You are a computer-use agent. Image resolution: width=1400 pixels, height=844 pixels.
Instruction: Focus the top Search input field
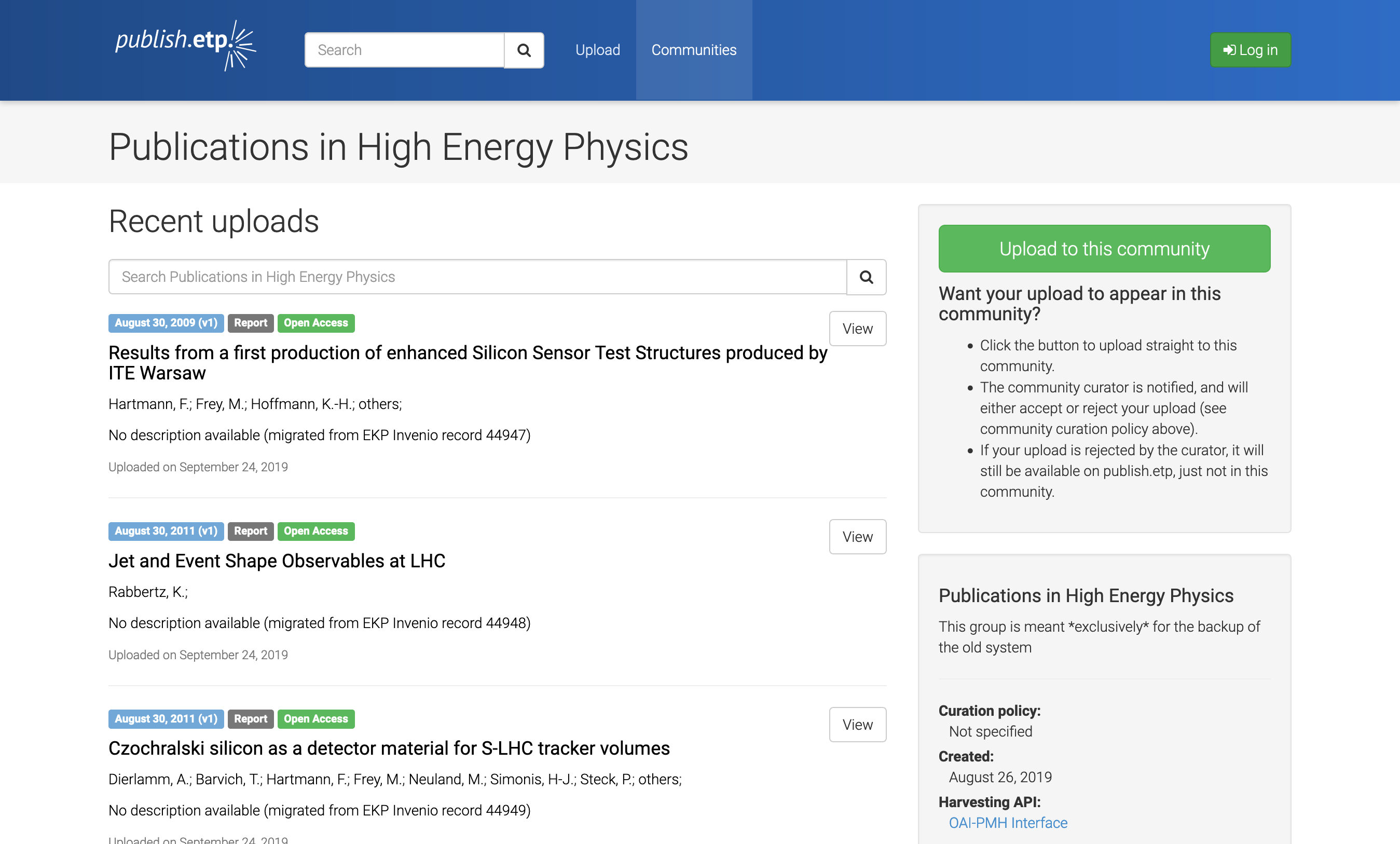405,50
